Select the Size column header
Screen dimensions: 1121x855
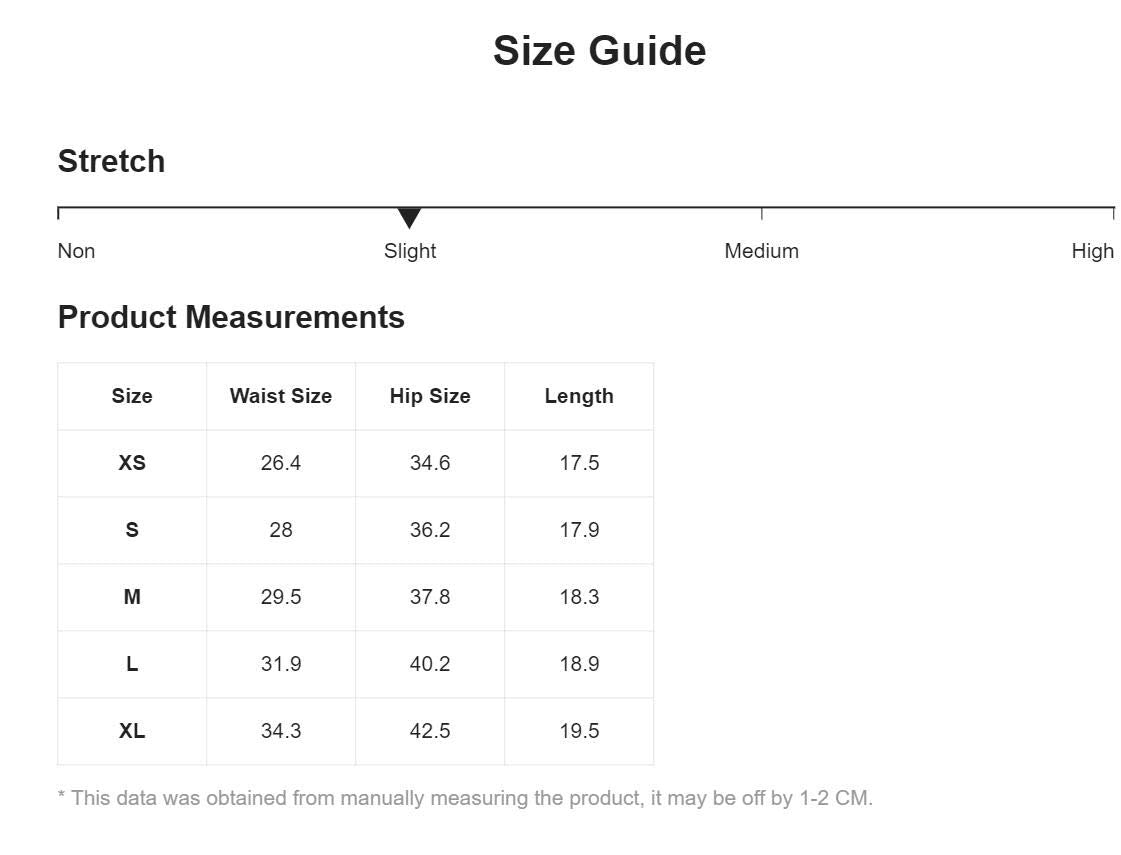point(132,396)
